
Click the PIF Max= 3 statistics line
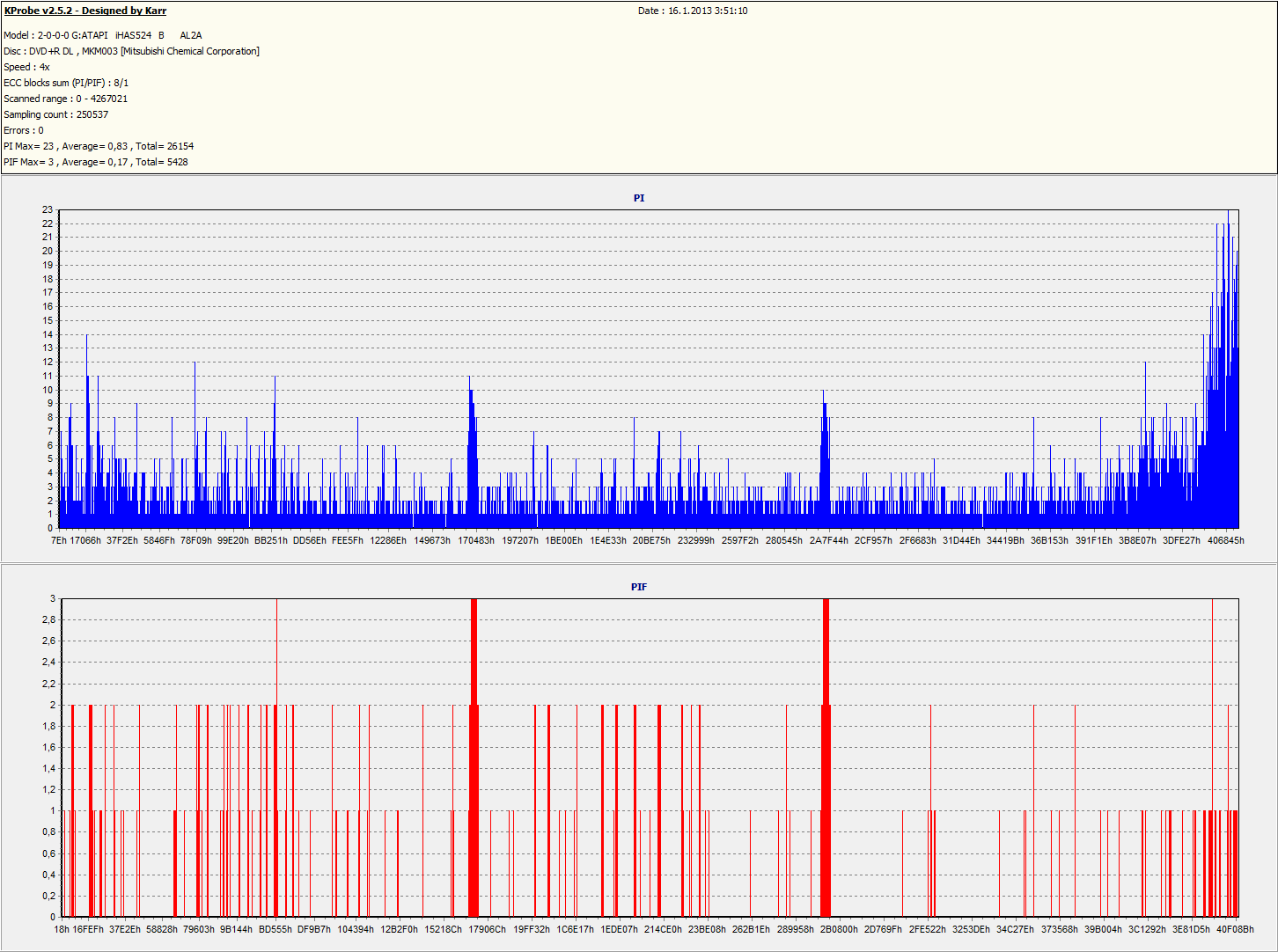click(x=95, y=162)
